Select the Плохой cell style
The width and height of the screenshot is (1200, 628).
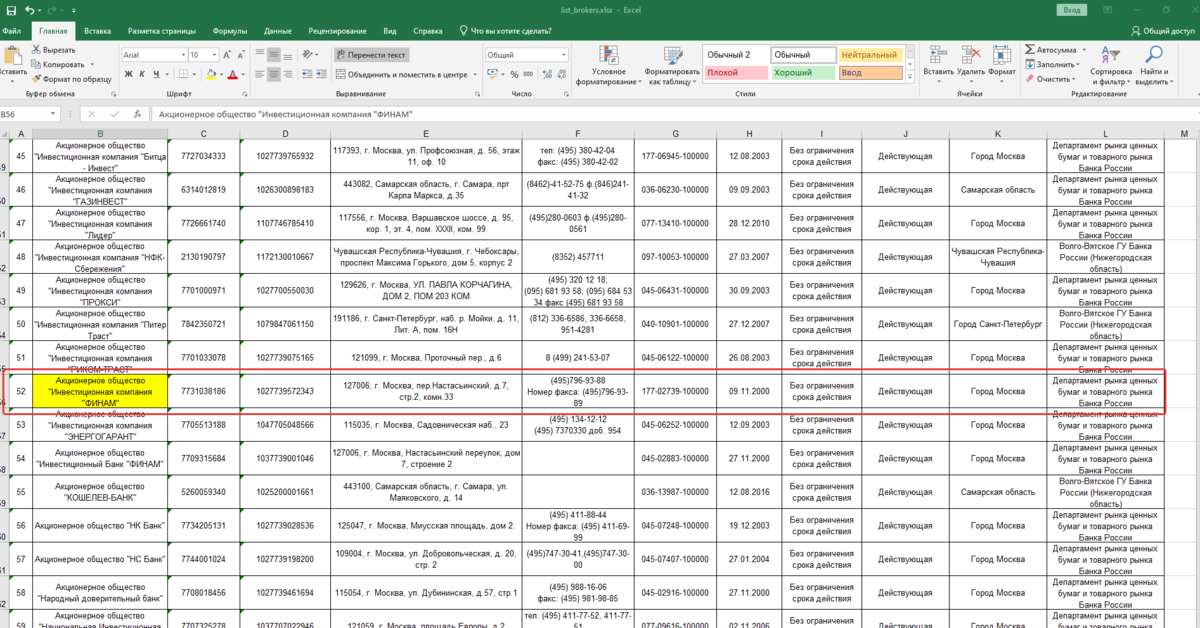pyautogui.click(x=736, y=72)
